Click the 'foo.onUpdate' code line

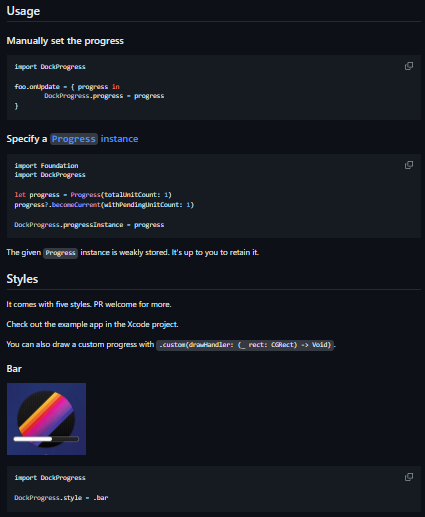[67, 87]
